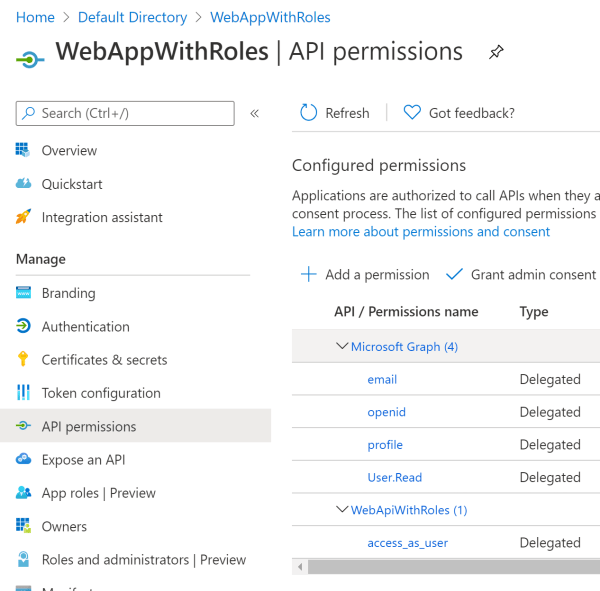600x591 pixels.
Task: Click the Refresh button label
Action: pyautogui.click(x=347, y=113)
